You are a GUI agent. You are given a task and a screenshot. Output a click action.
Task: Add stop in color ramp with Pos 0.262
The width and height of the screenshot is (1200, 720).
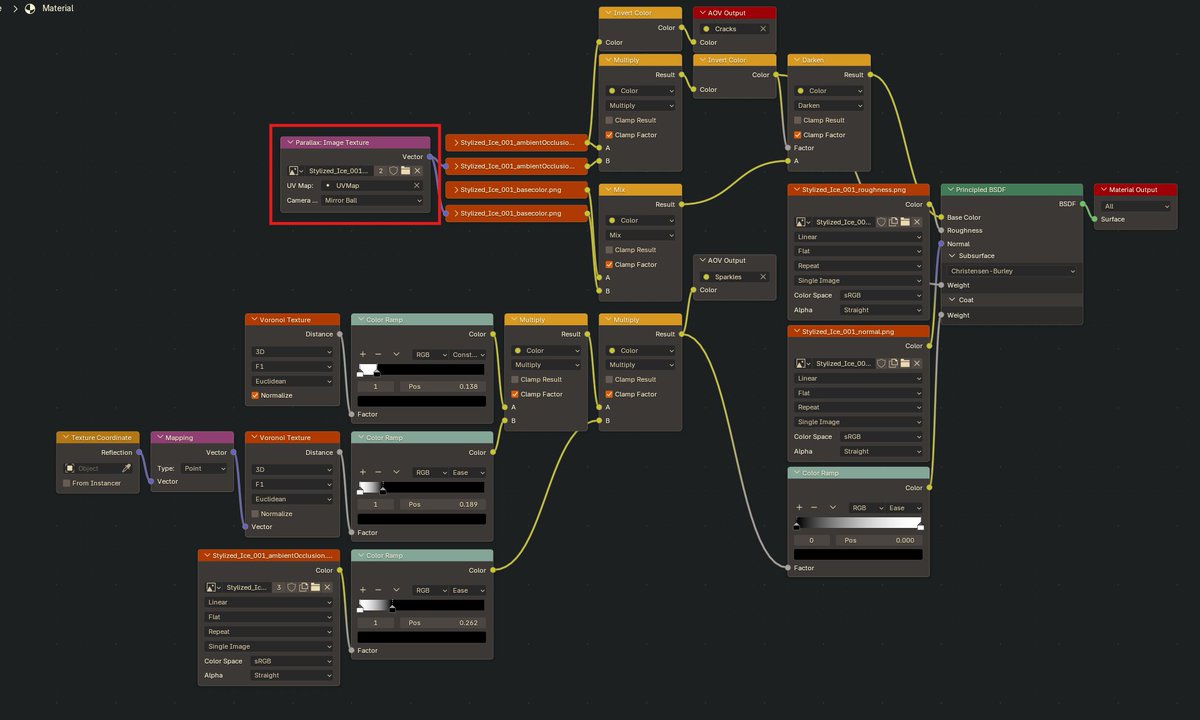[363, 590]
